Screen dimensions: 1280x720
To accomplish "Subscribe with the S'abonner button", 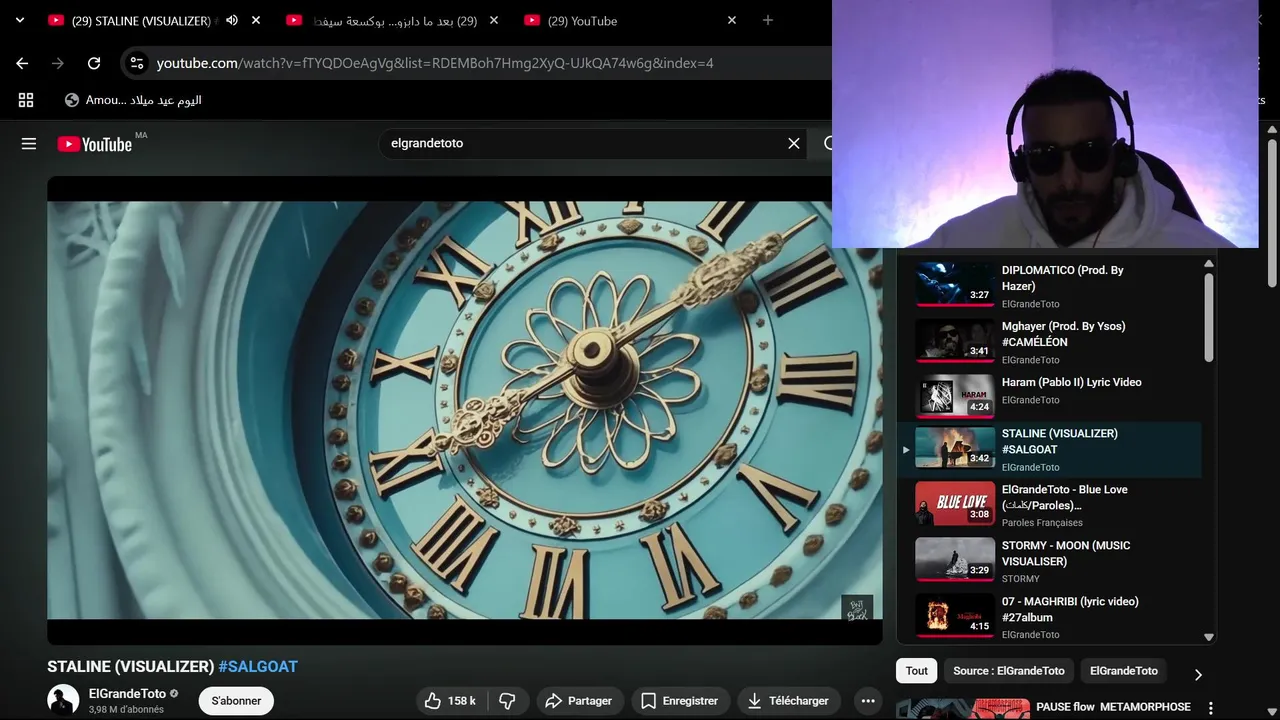I will click(x=236, y=701).
